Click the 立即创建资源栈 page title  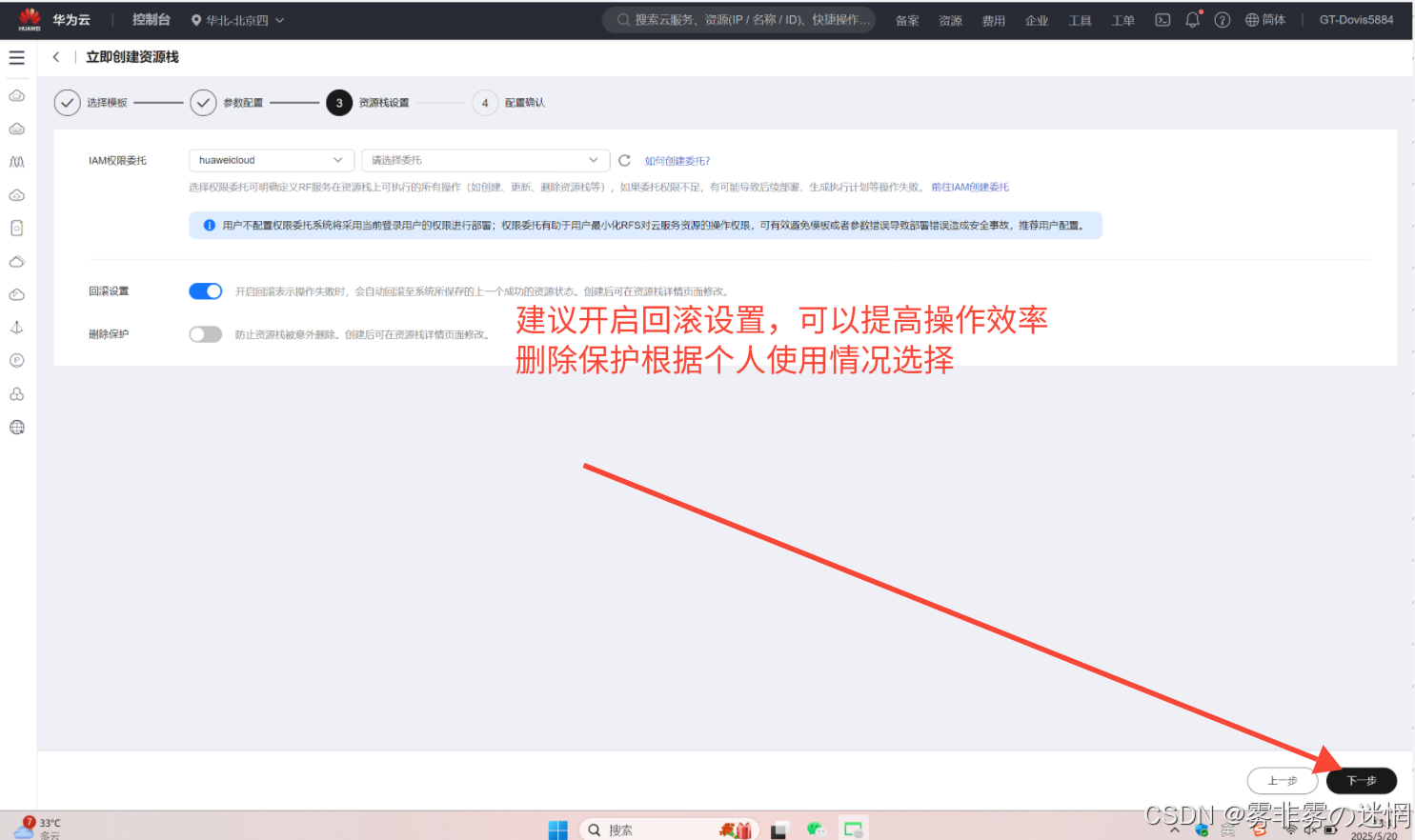point(132,57)
